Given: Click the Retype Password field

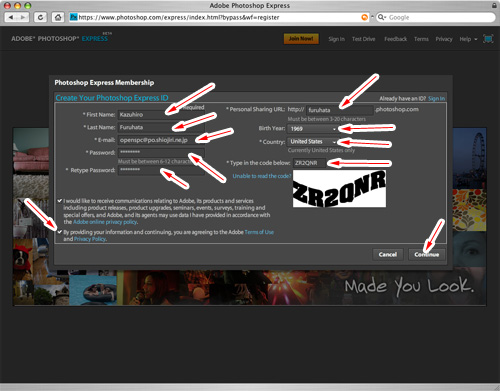Looking at the screenshot, I should click(161, 170).
